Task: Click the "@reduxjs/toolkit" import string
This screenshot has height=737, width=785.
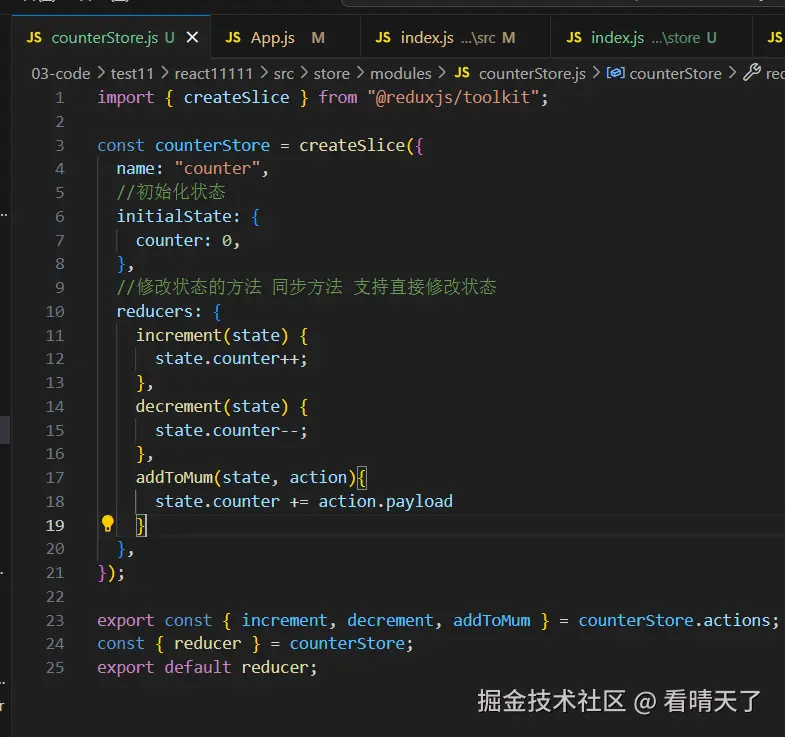Action: 453,97
